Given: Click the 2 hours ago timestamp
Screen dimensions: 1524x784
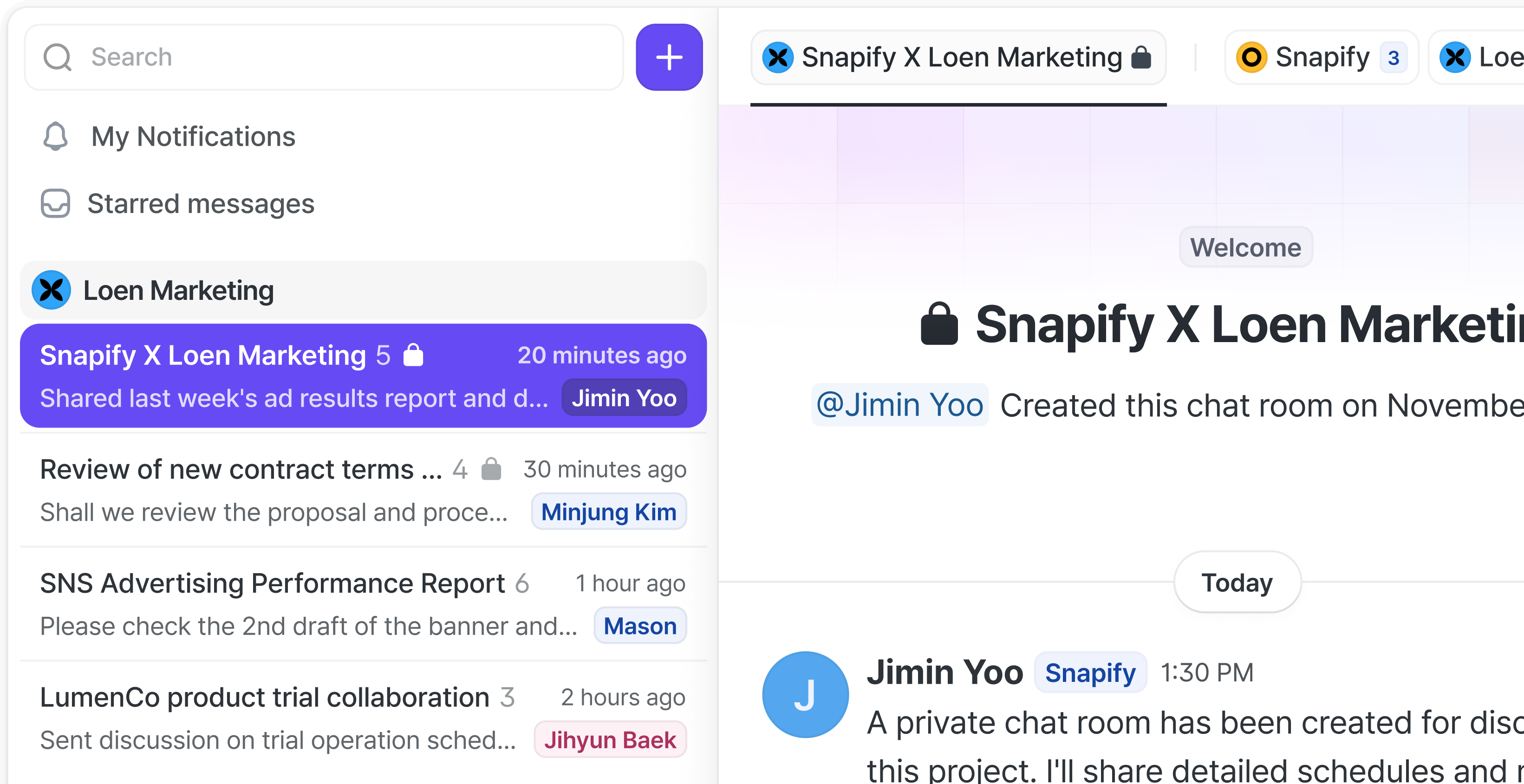Looking at the screenshot, I should pos(623,697).
